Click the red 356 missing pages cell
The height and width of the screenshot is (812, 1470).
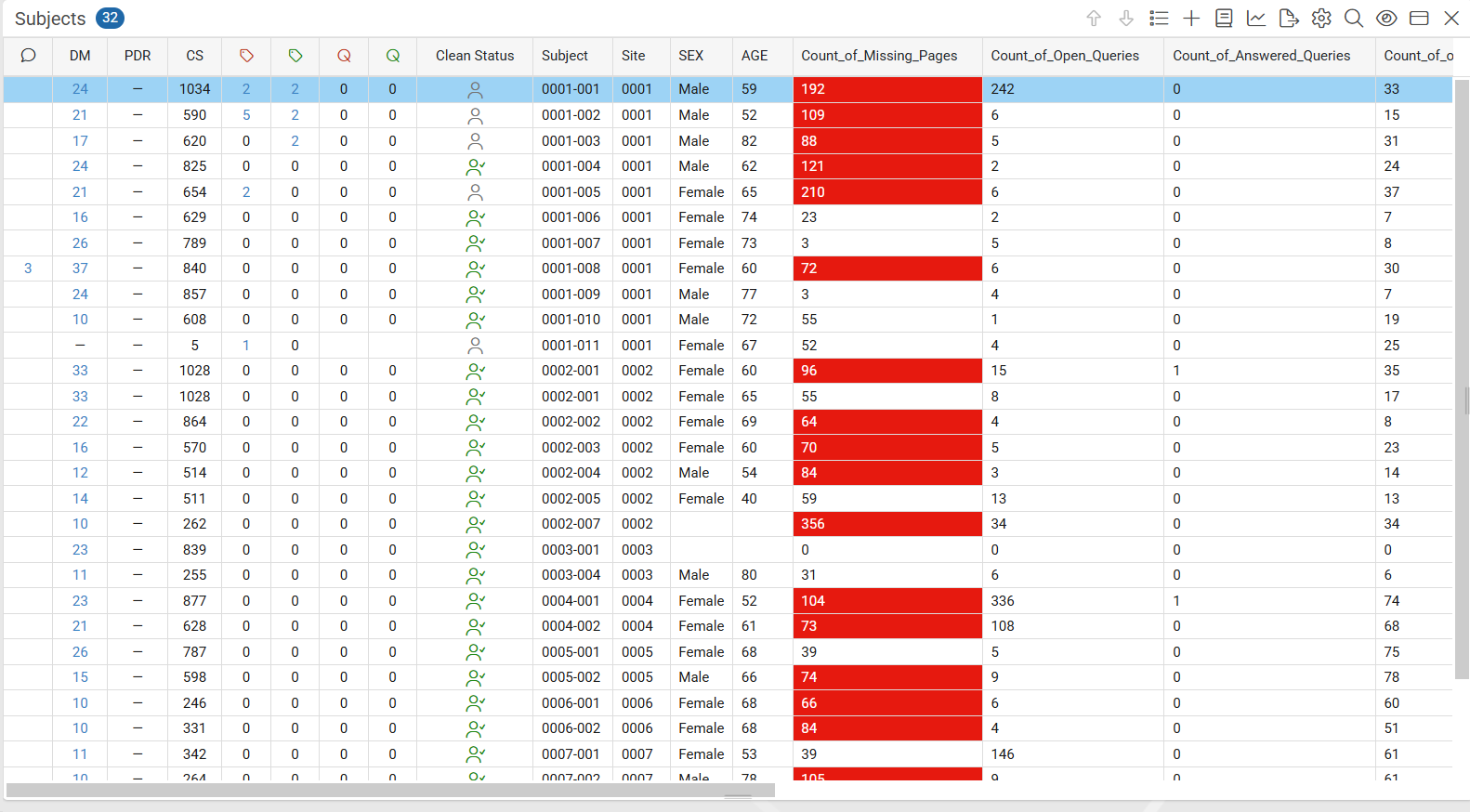coord(887,524)
